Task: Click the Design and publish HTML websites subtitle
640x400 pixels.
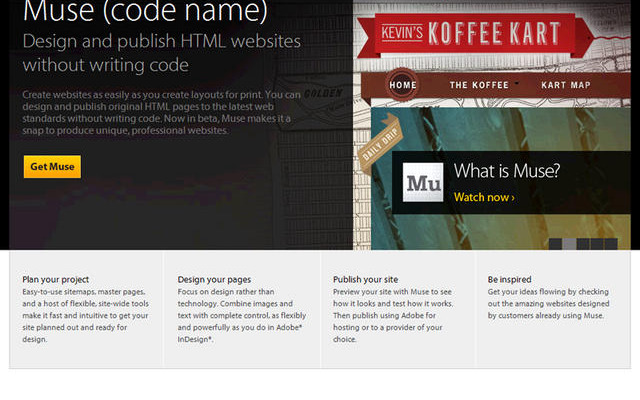Action: pyautogui.click(x=162, y=53)
